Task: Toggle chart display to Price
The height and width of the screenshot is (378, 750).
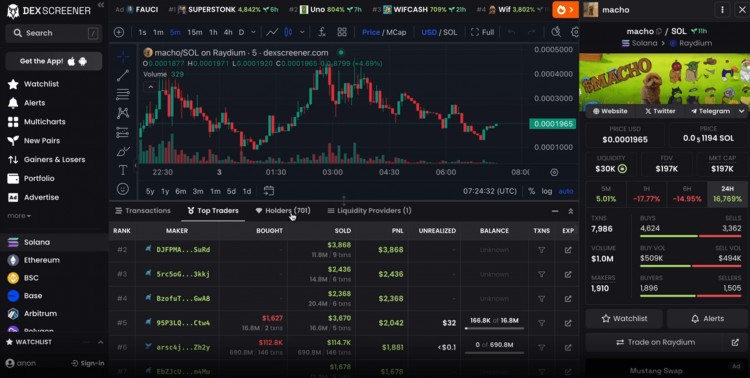Action: (x=371, y=32)
